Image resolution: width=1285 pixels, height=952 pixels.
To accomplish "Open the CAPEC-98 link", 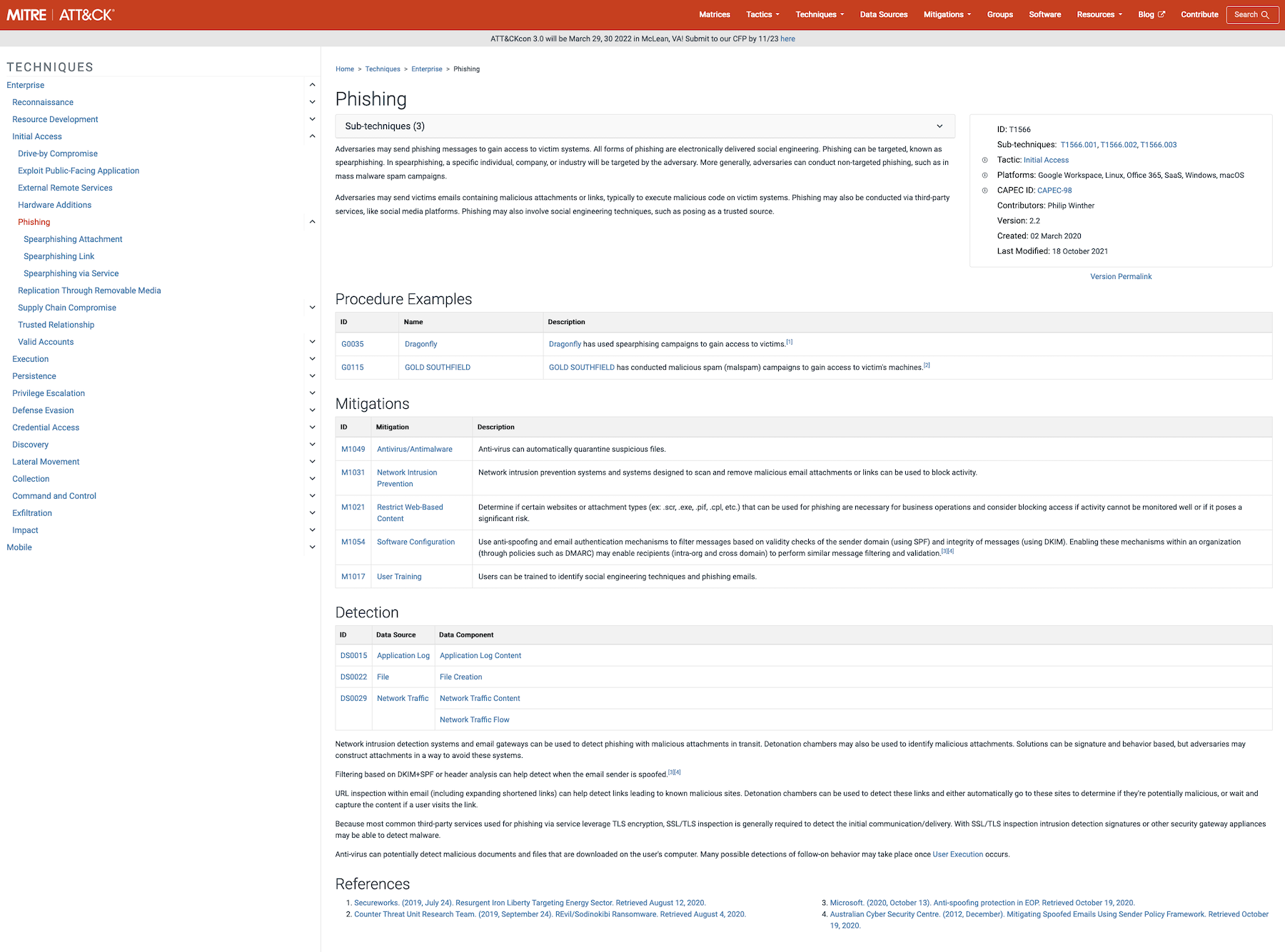I will coord(1054,191).
